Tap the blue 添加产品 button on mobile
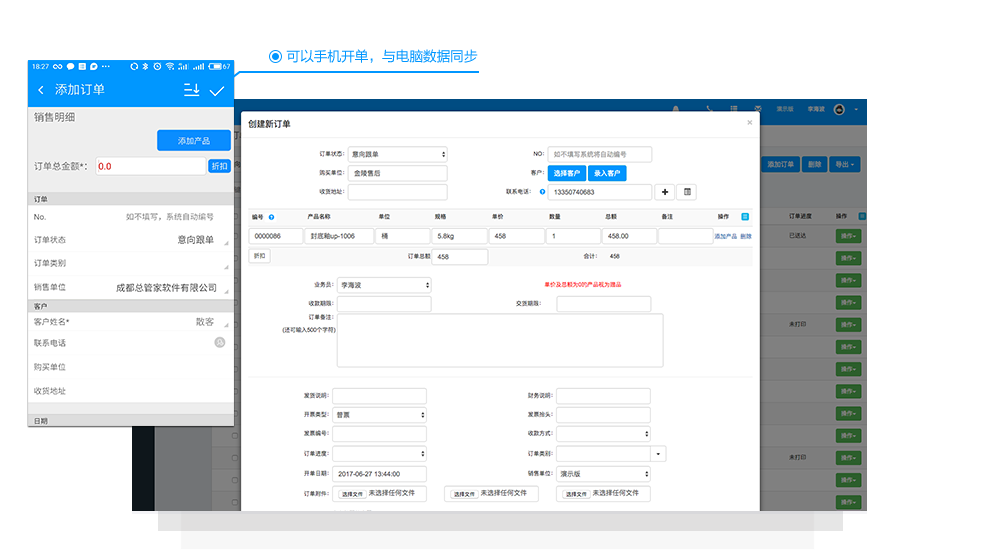Screen dimensions: 1000x550 [x=193, y=141]
